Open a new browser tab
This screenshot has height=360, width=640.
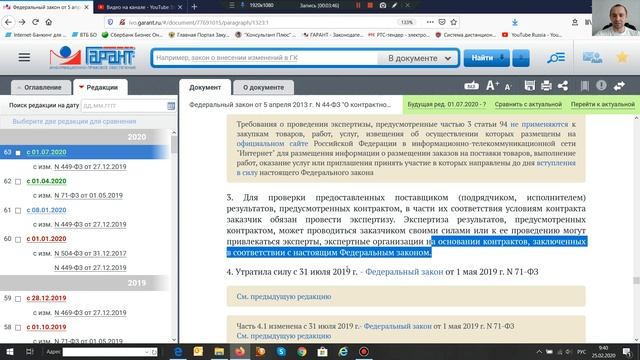pos(194,7)
